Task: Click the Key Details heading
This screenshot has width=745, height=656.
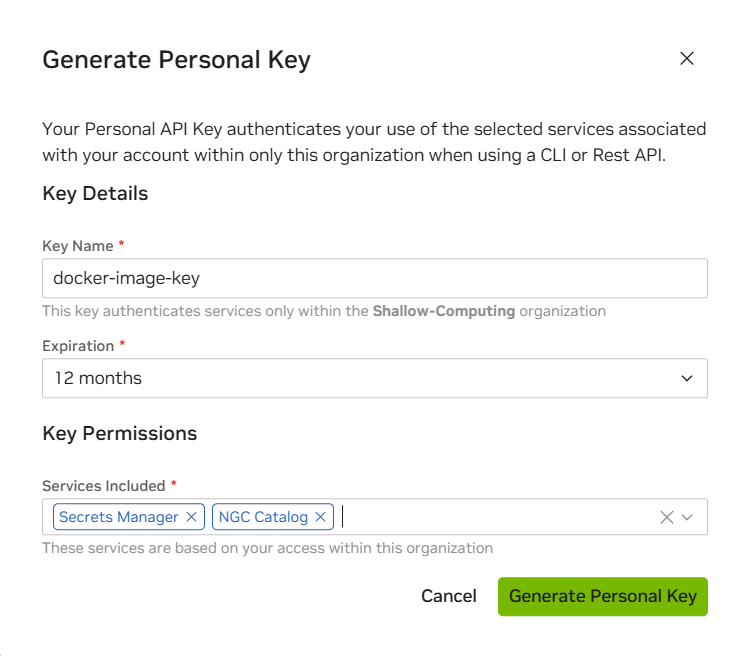Action: point(95,194)
